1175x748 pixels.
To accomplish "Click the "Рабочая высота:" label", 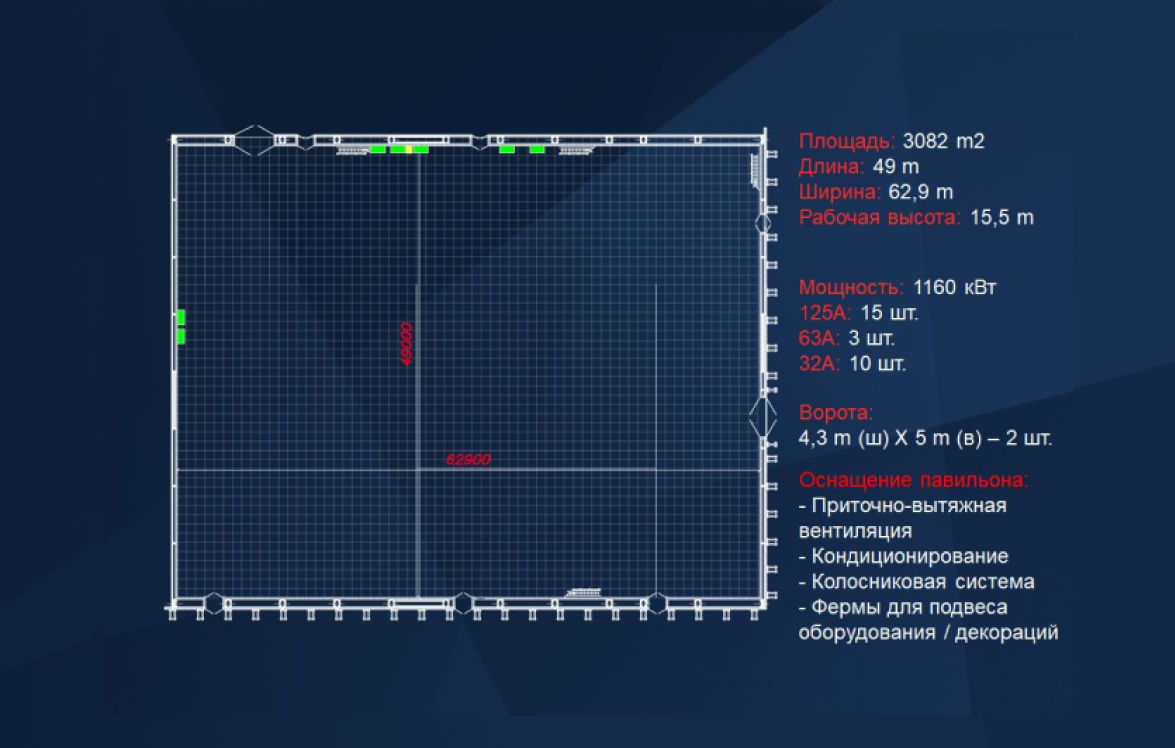I will click(x=880, y=217).
